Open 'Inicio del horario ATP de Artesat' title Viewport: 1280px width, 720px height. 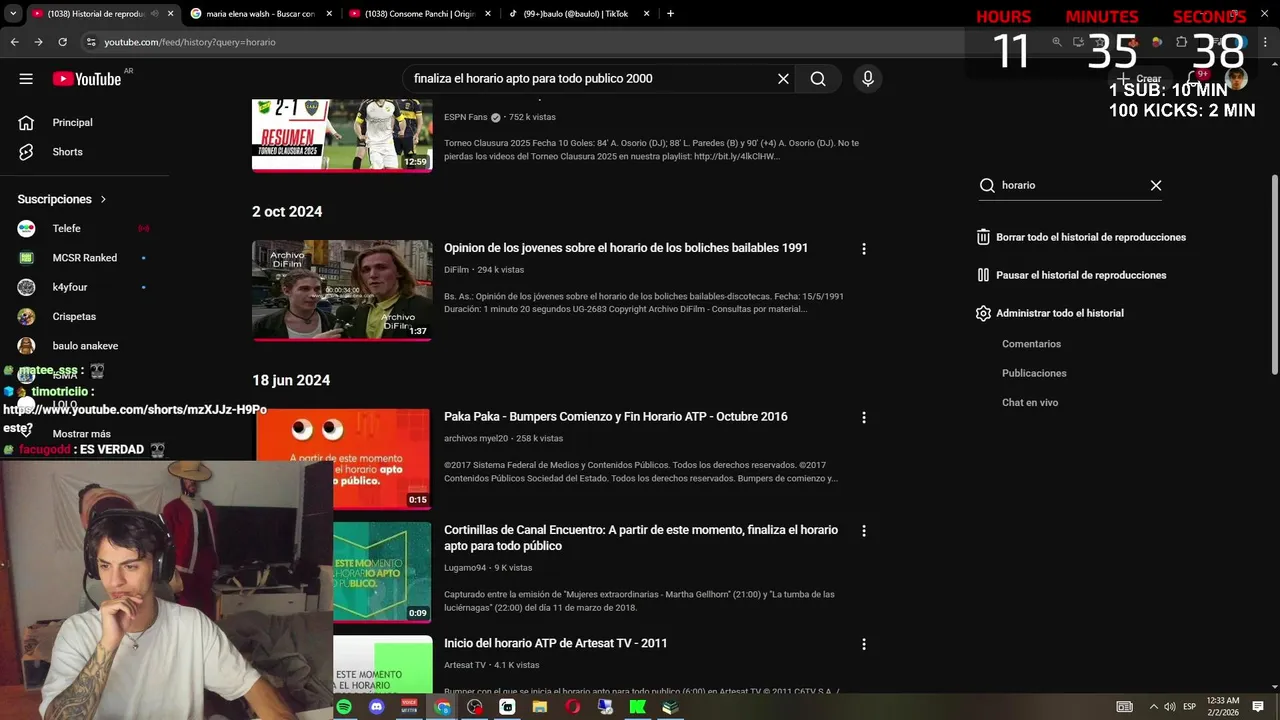pyautogui.click(x=555, y=643)
